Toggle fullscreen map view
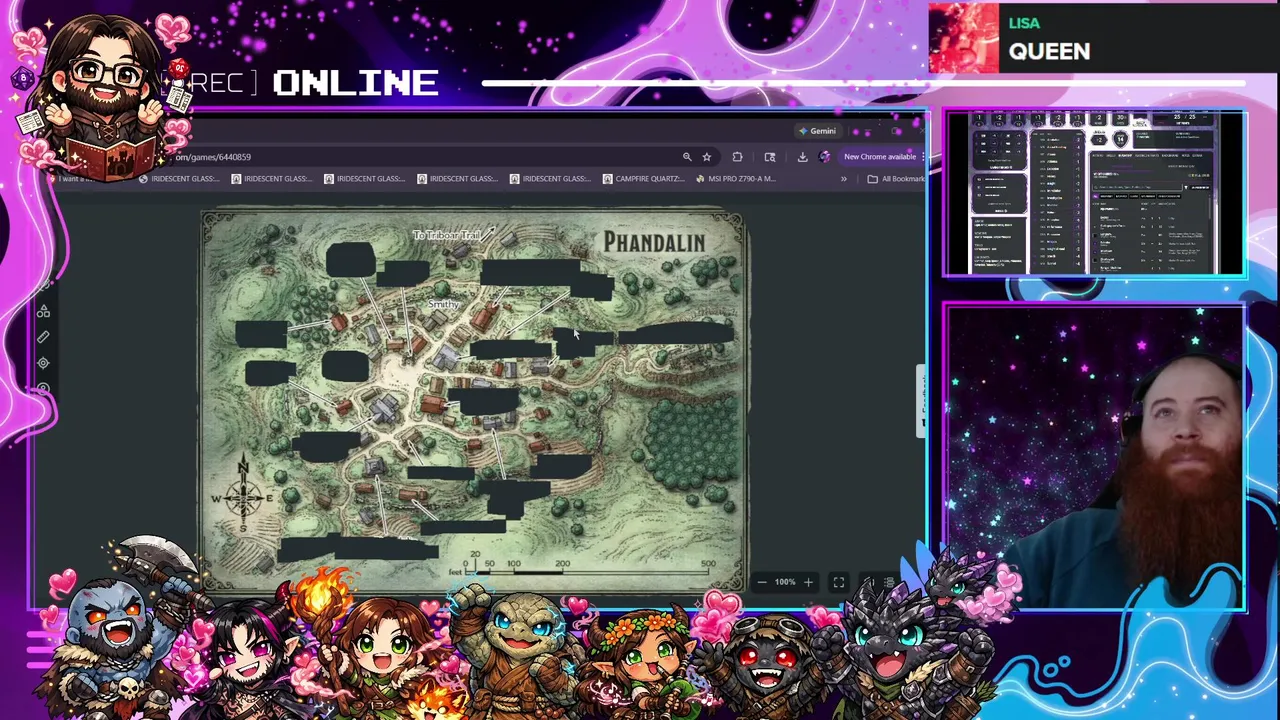The width and height of the screenshot is (1280, 720). coord(839,582)
